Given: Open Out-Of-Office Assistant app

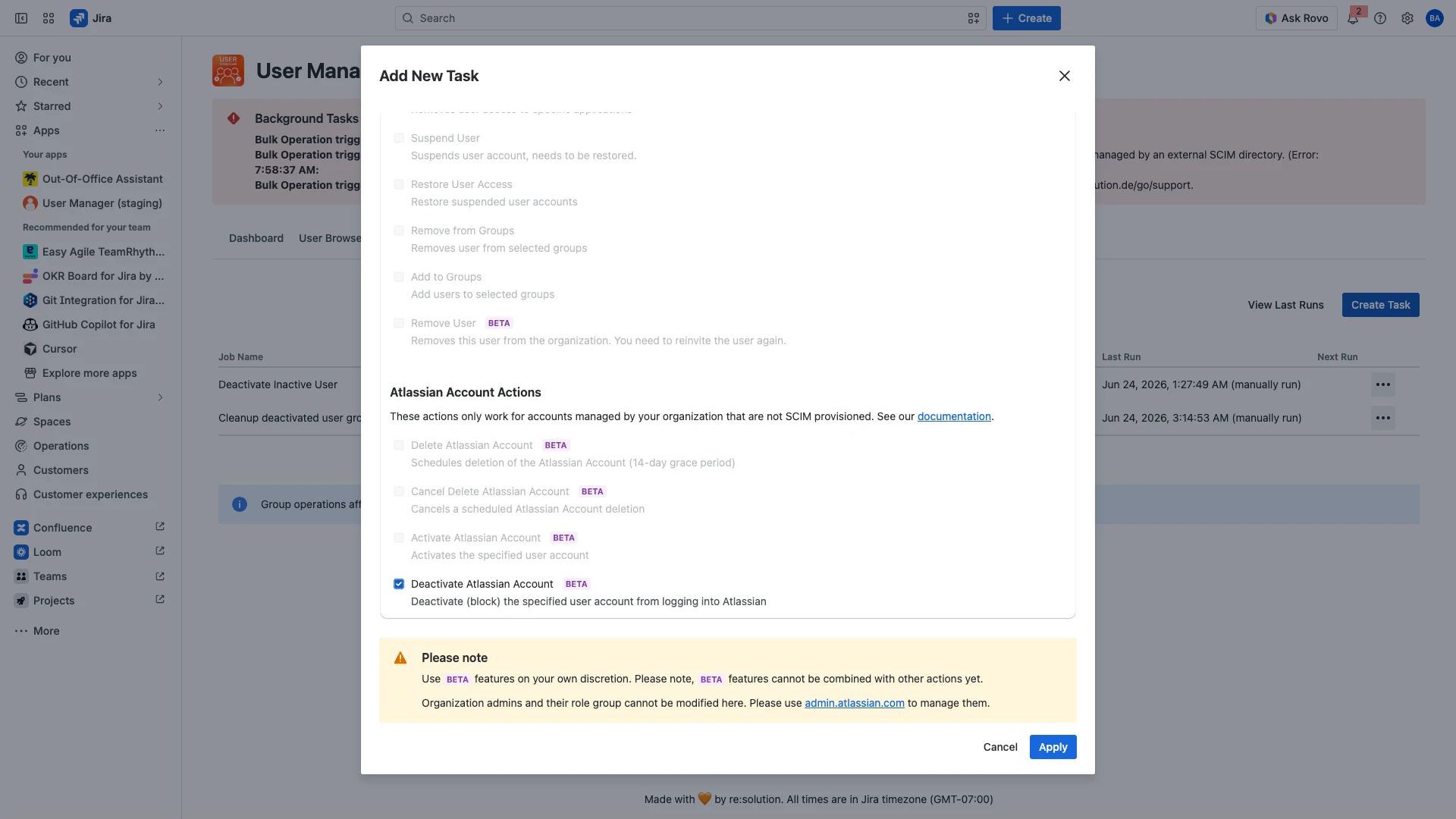Looking at the screenshot, I should point(94,179).
